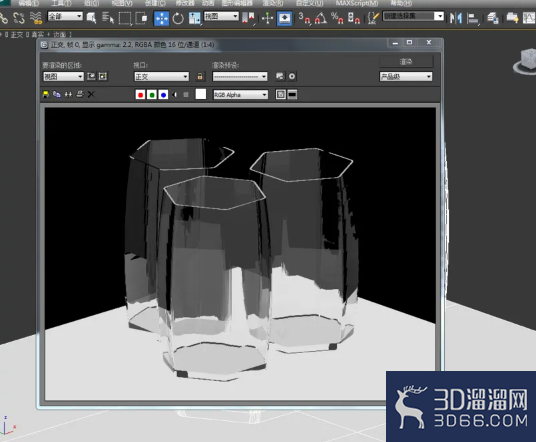Toggle the blue channel button
The image size is (536, 442).
pyautogui.click(x=163, y=95)
